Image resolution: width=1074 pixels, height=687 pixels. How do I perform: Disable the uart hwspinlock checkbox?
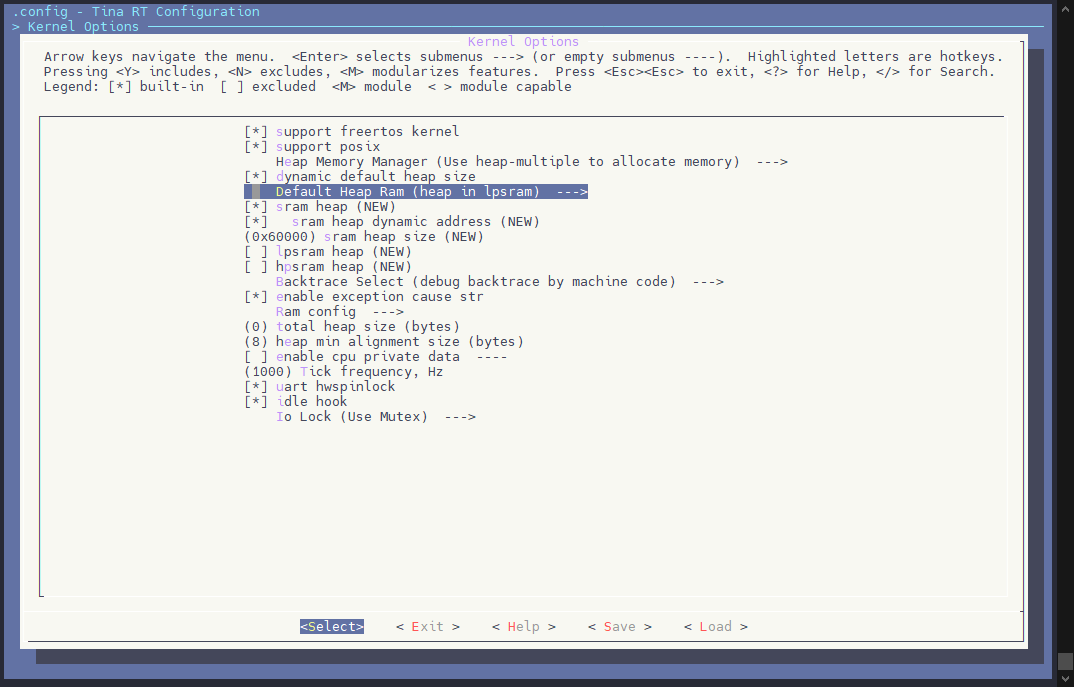pos(256,386)
